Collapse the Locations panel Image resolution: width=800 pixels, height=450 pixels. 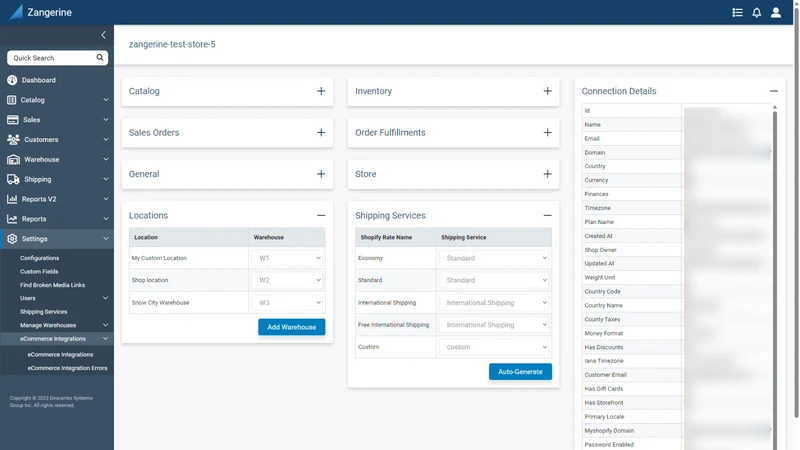321,215
